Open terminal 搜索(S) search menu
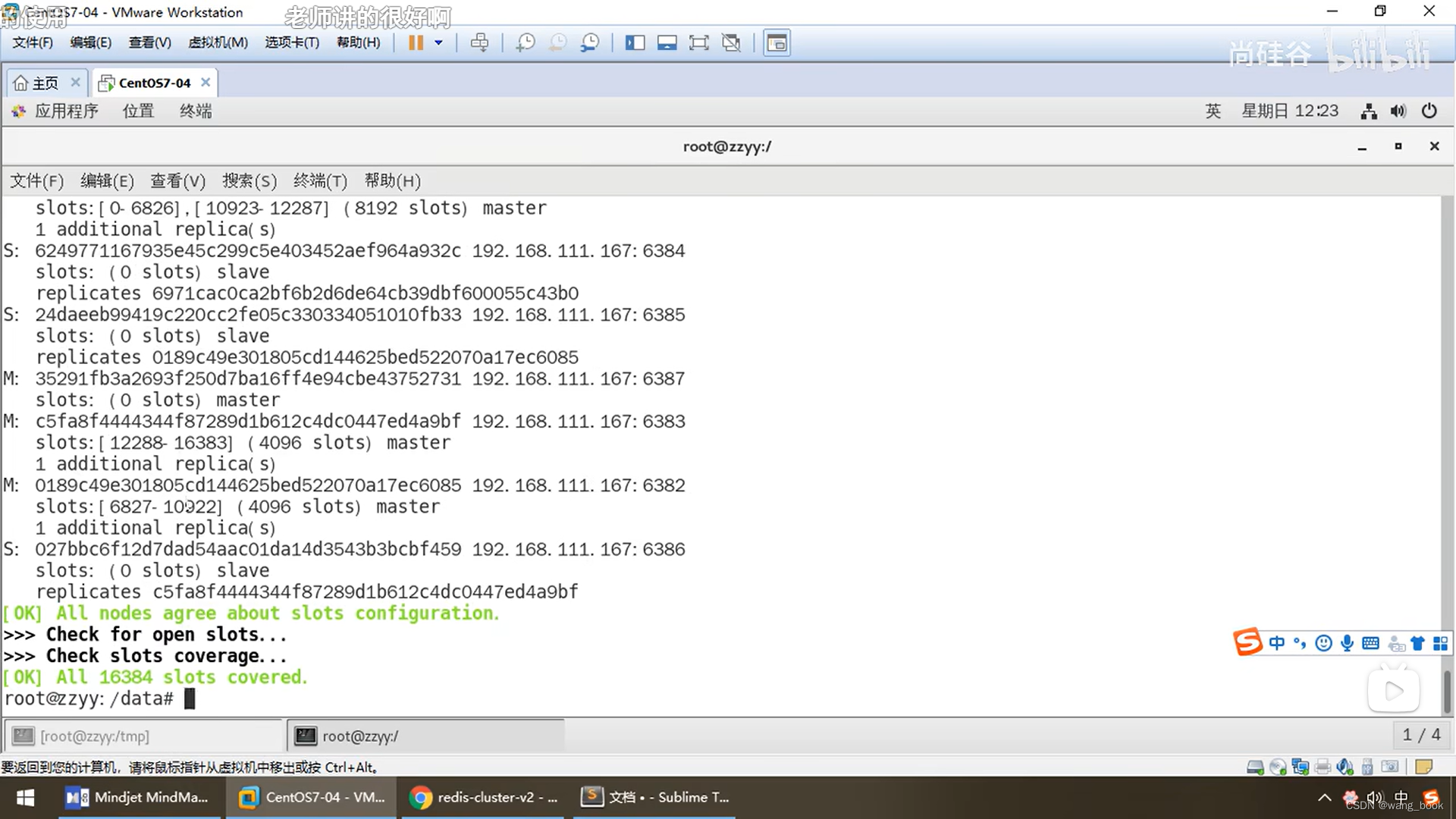 (x=249, y=180)
